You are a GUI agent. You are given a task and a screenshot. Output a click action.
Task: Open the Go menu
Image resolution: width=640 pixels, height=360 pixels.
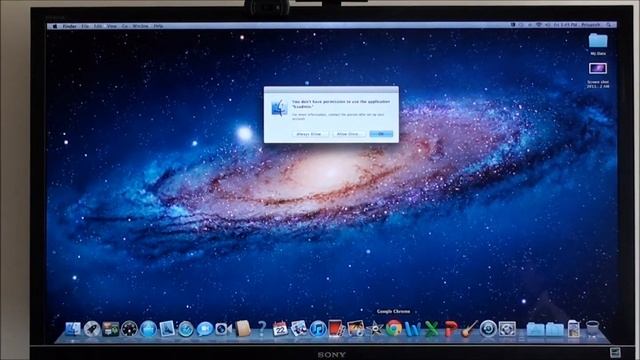click(x=125, y=26)
